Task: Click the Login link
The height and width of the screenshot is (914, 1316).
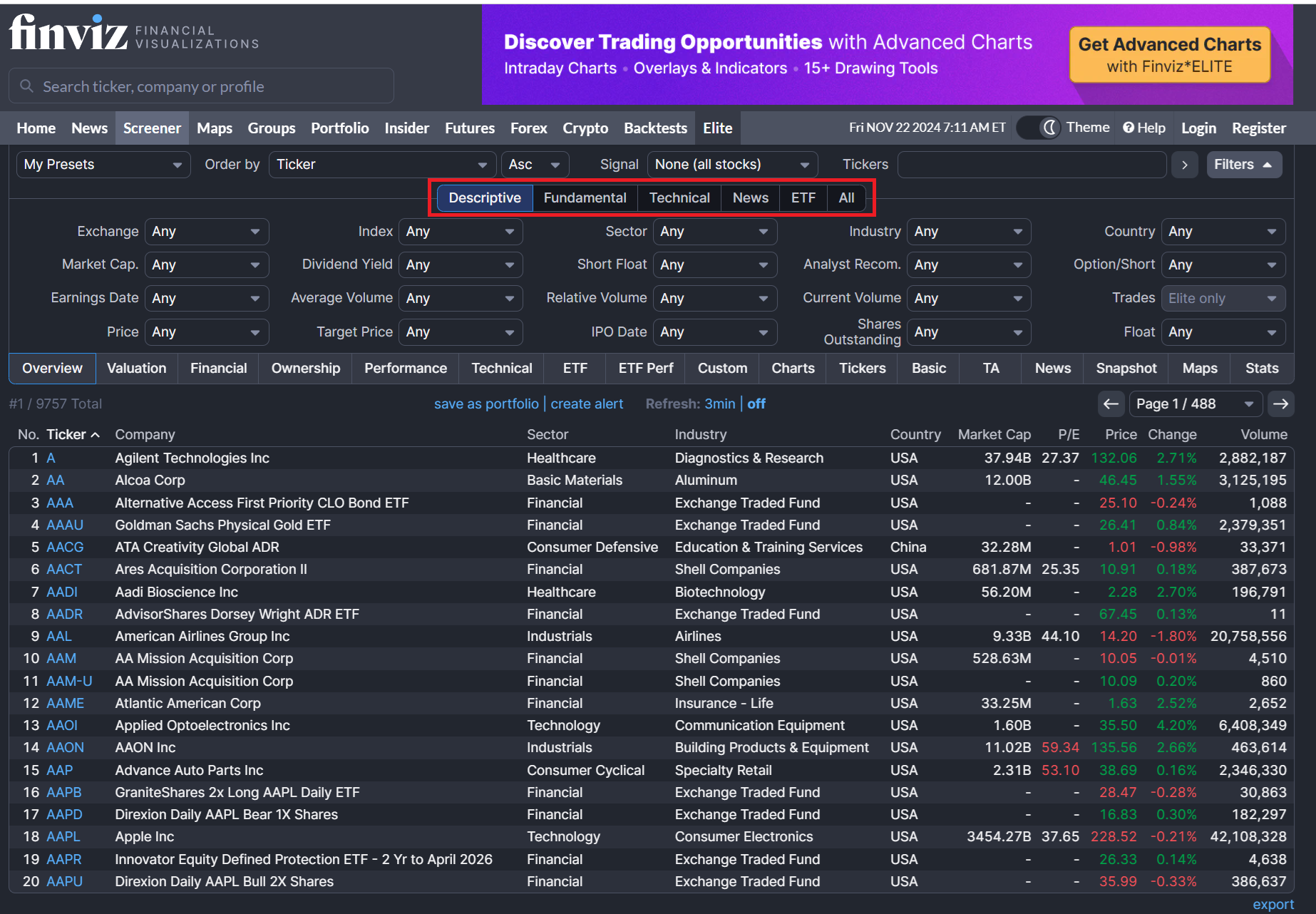Action: (1198, 128)
